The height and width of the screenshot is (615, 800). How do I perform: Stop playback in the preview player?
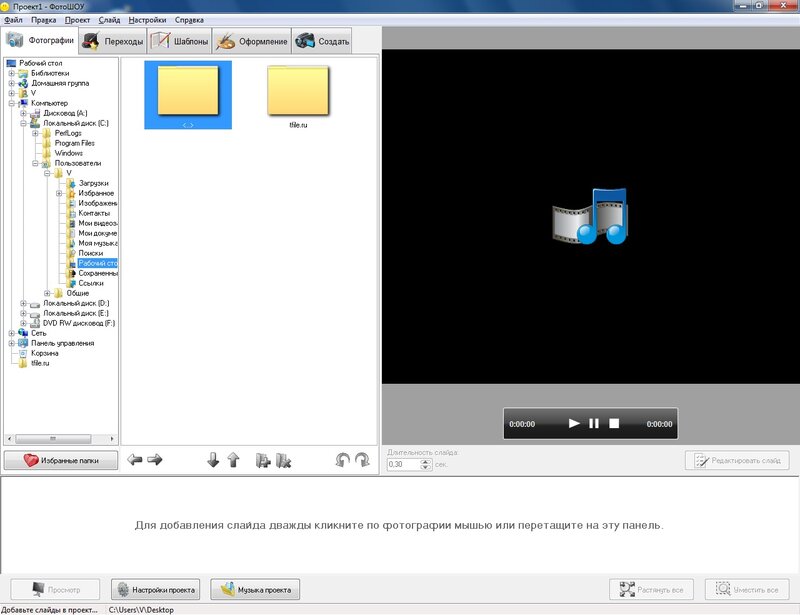614,423
